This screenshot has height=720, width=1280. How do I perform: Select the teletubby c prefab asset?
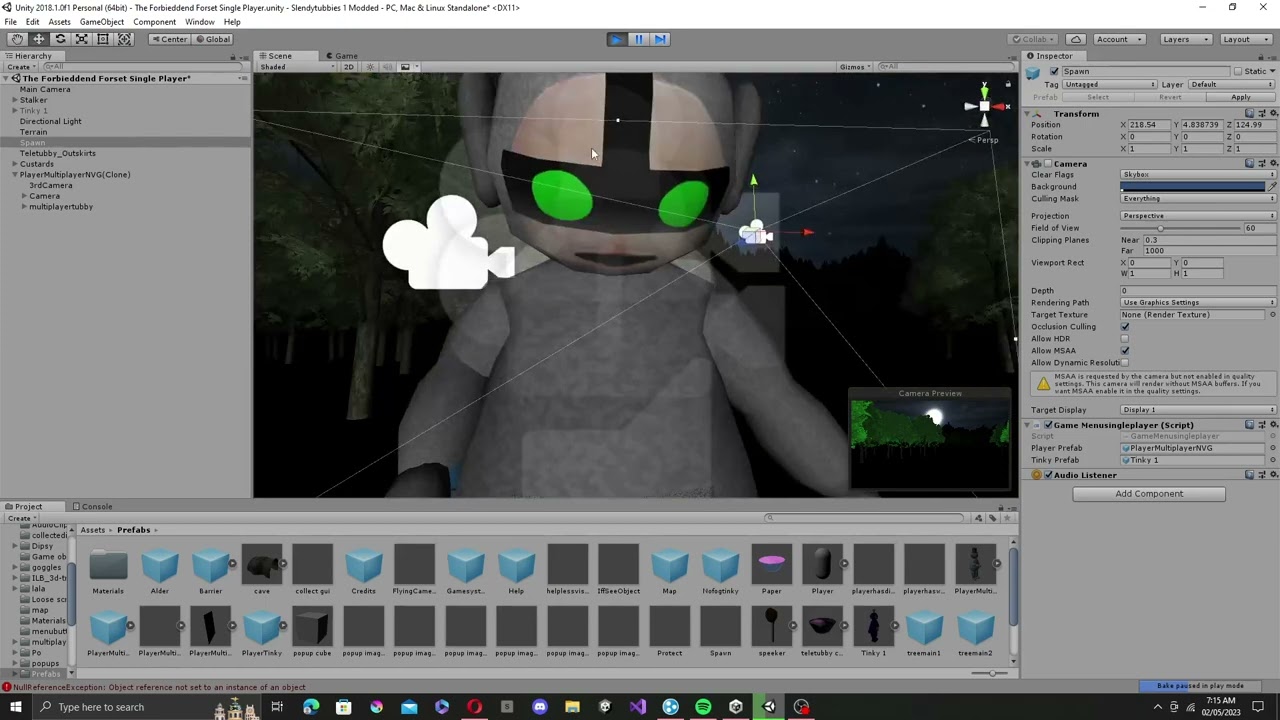pos(822,632)
